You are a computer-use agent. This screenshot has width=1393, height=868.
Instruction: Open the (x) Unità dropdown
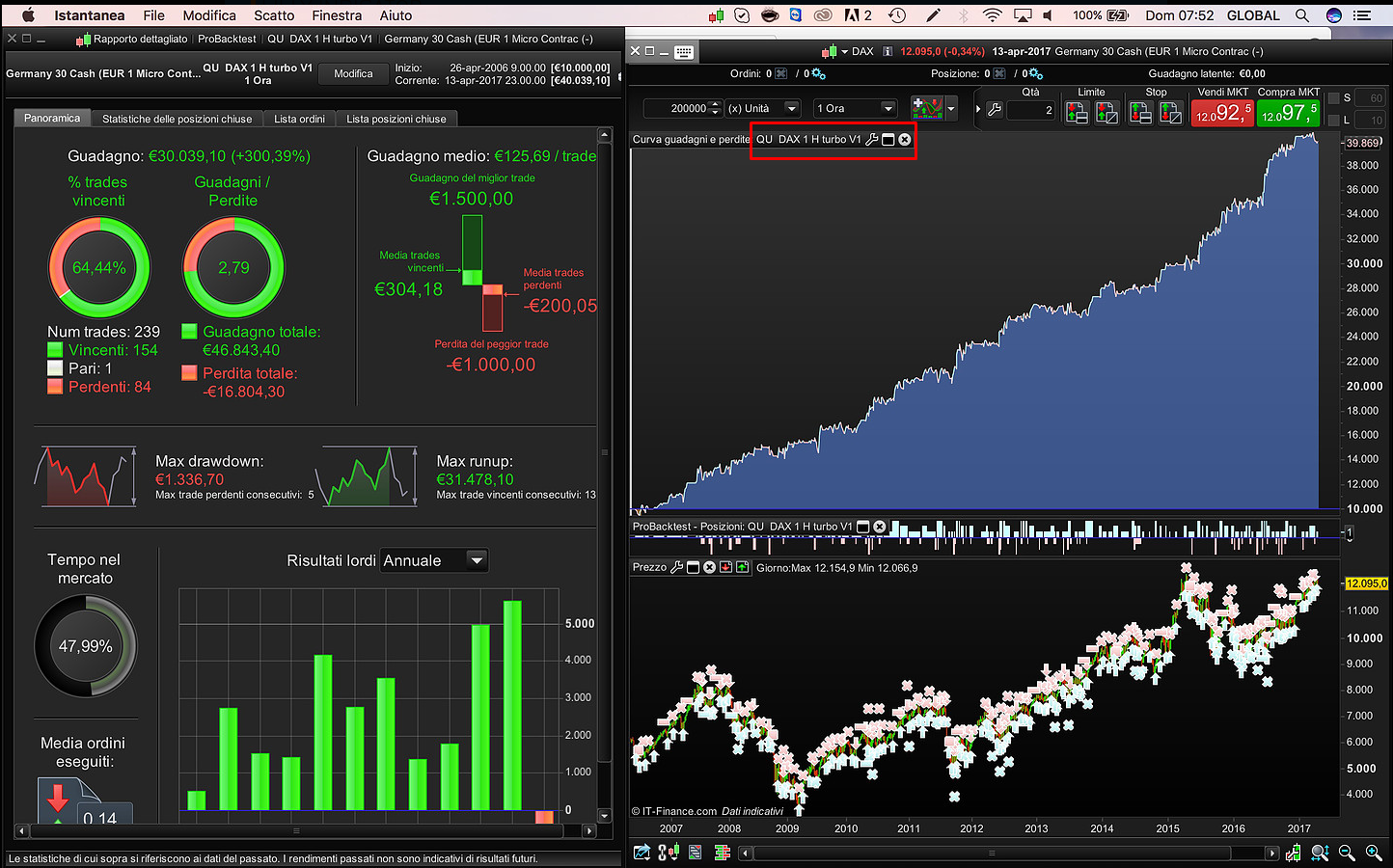coord(763,108)
